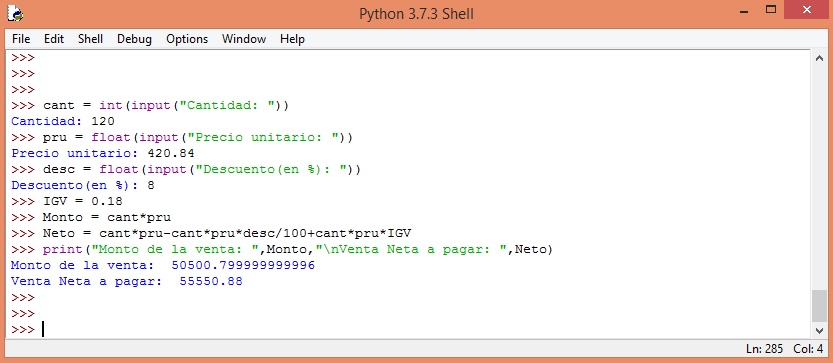Click the output 'Venta Neta a pagar: 55550.88'
The height and width of the screenshot is (363, 833).
[126, 281]
